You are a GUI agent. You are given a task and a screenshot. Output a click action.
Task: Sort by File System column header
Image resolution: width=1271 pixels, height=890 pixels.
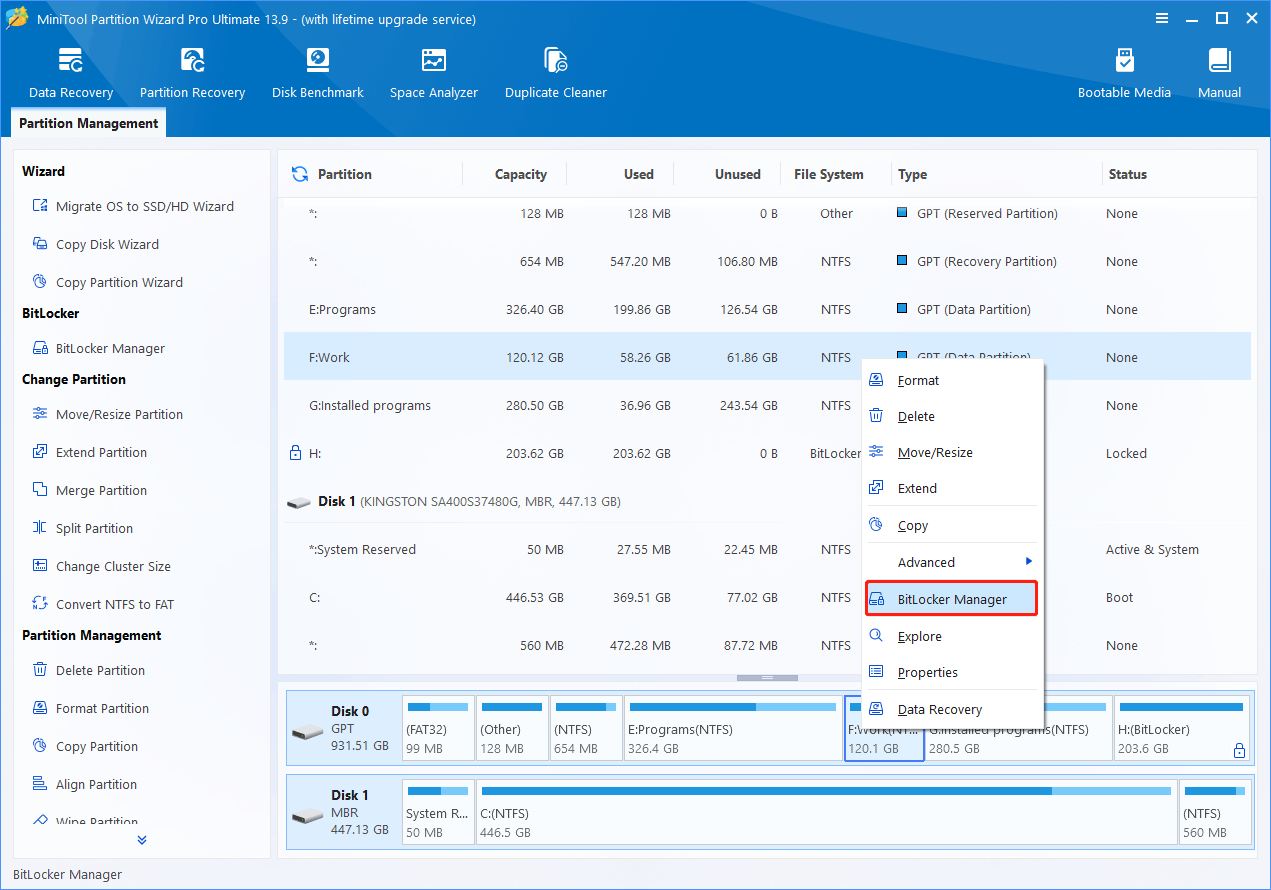tap(828, 174)
